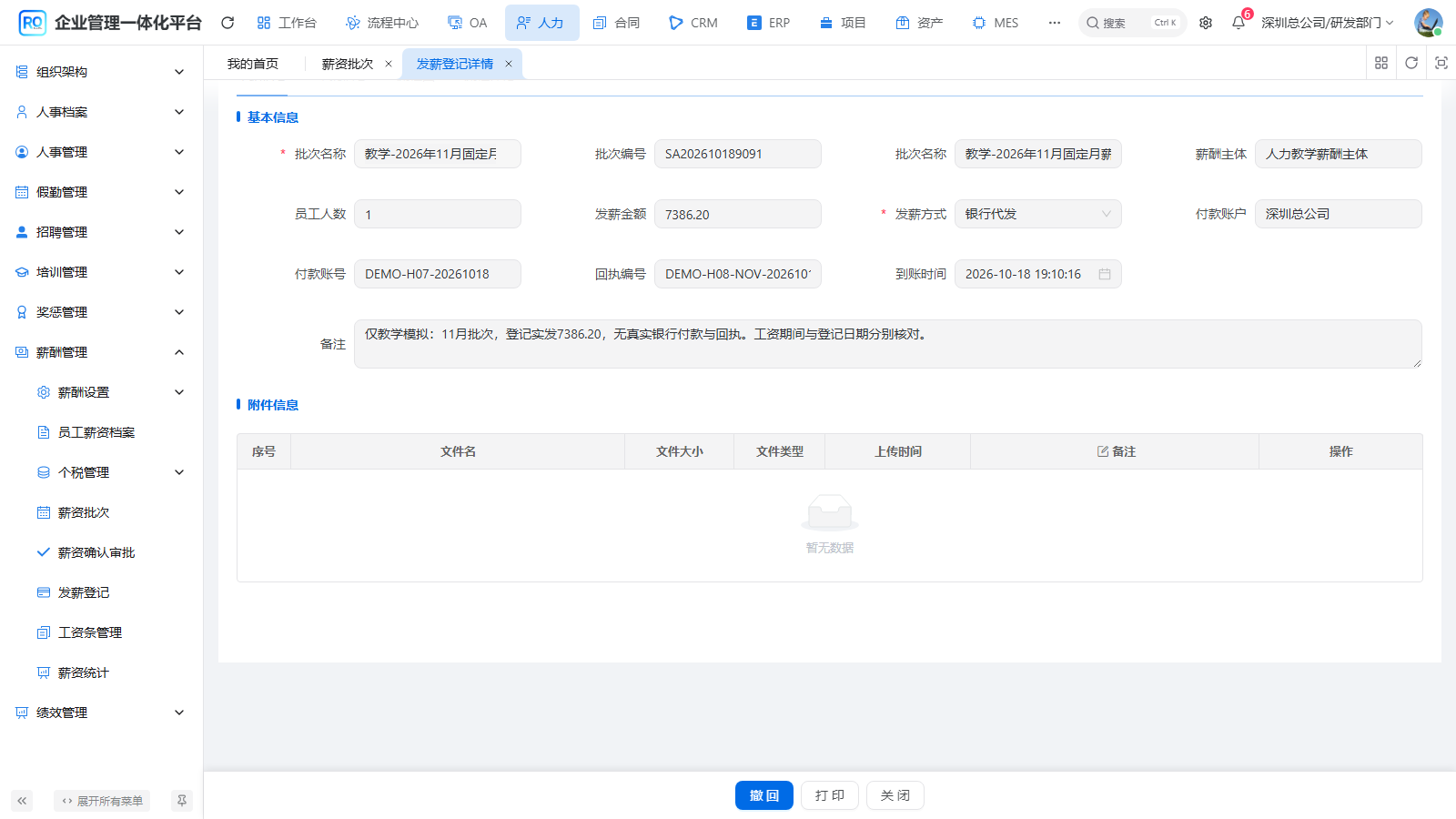Click the 上传时间 column header
This screenshot has height=819, width=1456.
(x=898, y=451)
